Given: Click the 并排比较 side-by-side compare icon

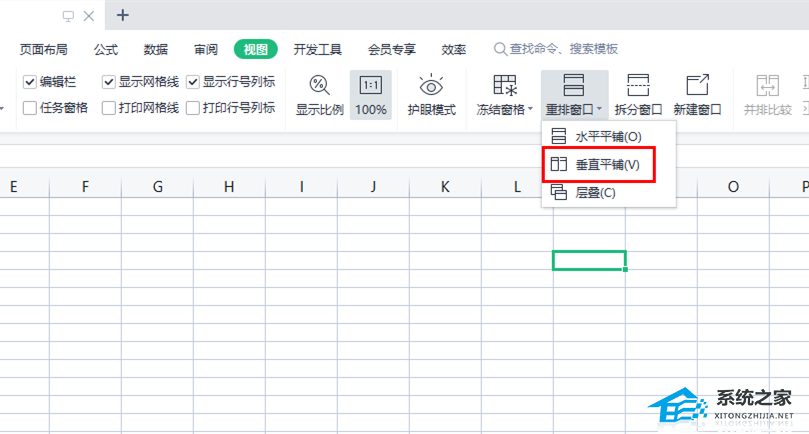Looking at the screenshot, I should (767, 86).
